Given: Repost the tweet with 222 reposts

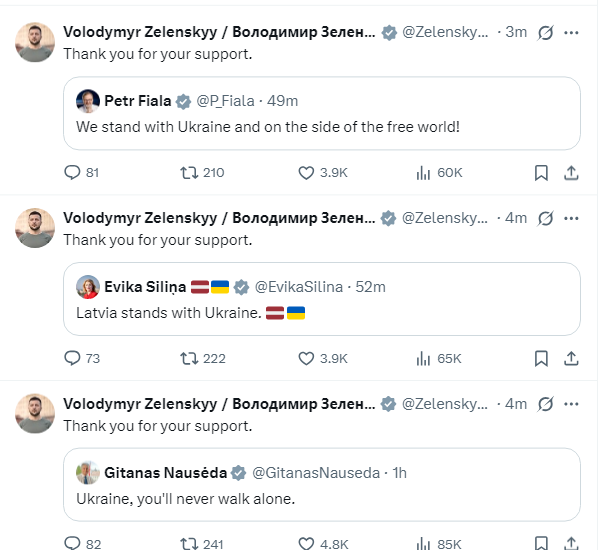Looking at the screenshot, I should pos(203,358).
